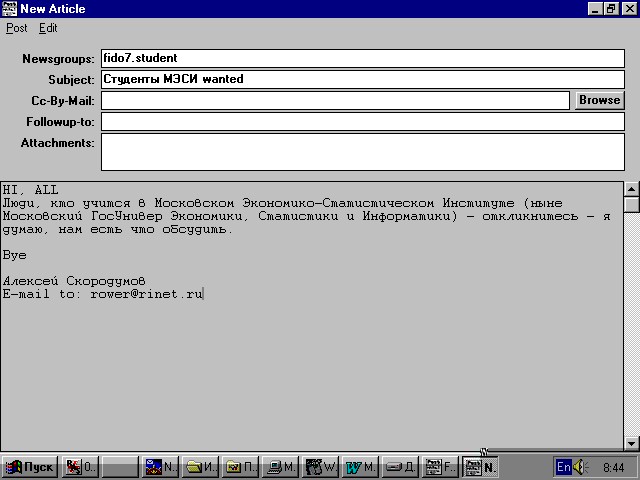This screenshot has height=480, width=640.
Task: Switch to computer taskbar item 'М..'
Action: coord(280,467)
